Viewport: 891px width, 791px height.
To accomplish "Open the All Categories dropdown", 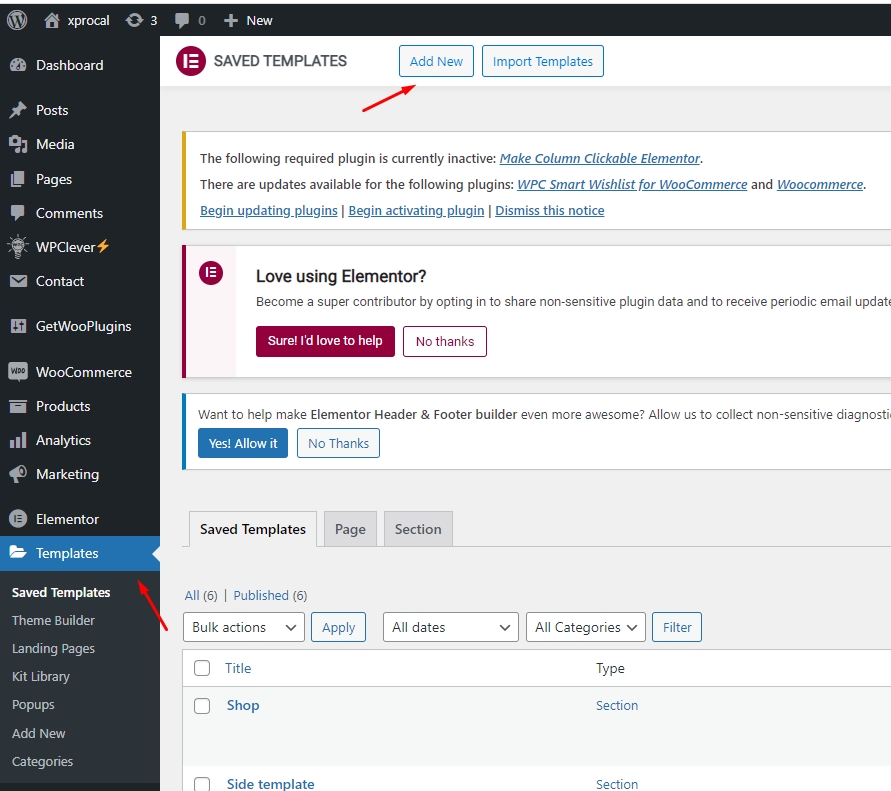I will coord(585,627).
